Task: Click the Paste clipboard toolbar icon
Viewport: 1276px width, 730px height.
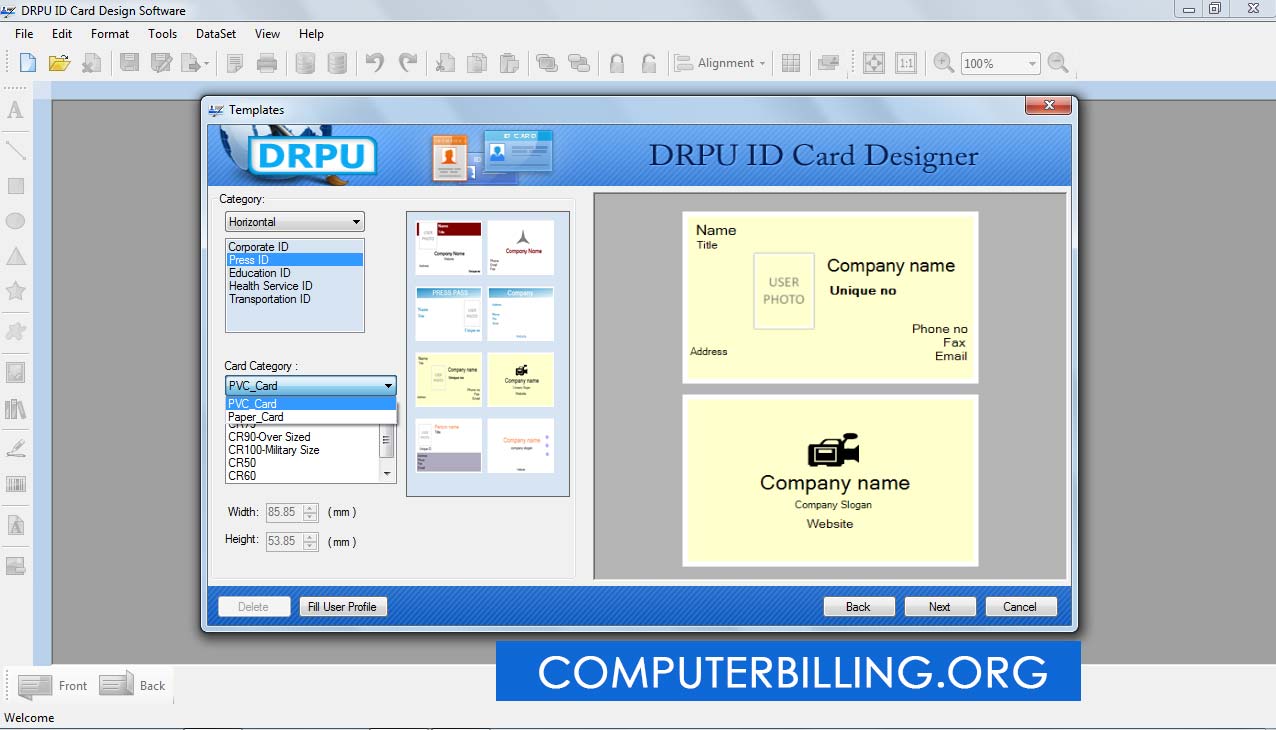Action: click(x=509, y=63)
